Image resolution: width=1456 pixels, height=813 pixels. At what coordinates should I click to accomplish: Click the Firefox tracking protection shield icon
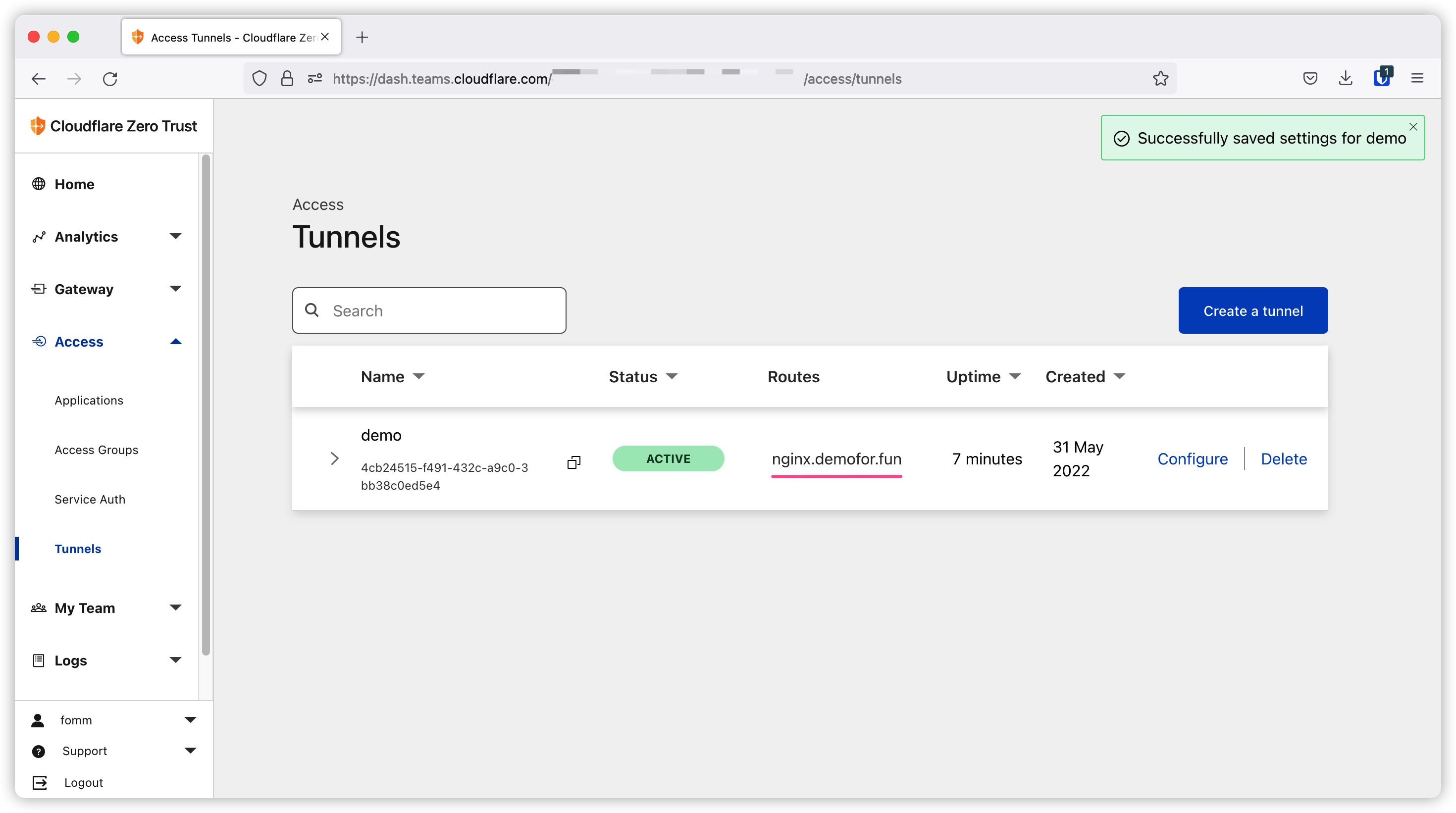(260, 79)
